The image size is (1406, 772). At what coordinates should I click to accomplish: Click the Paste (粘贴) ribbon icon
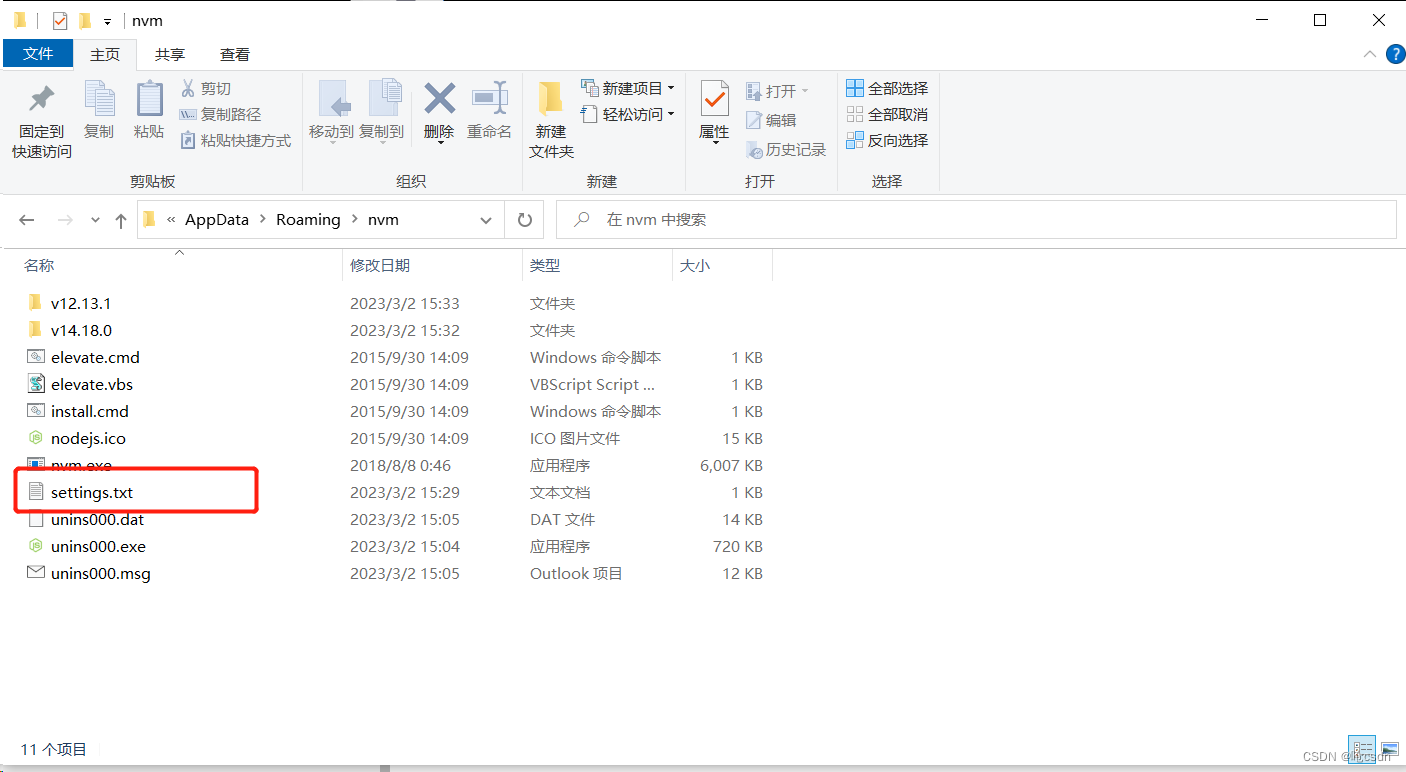tap(149, 100)
